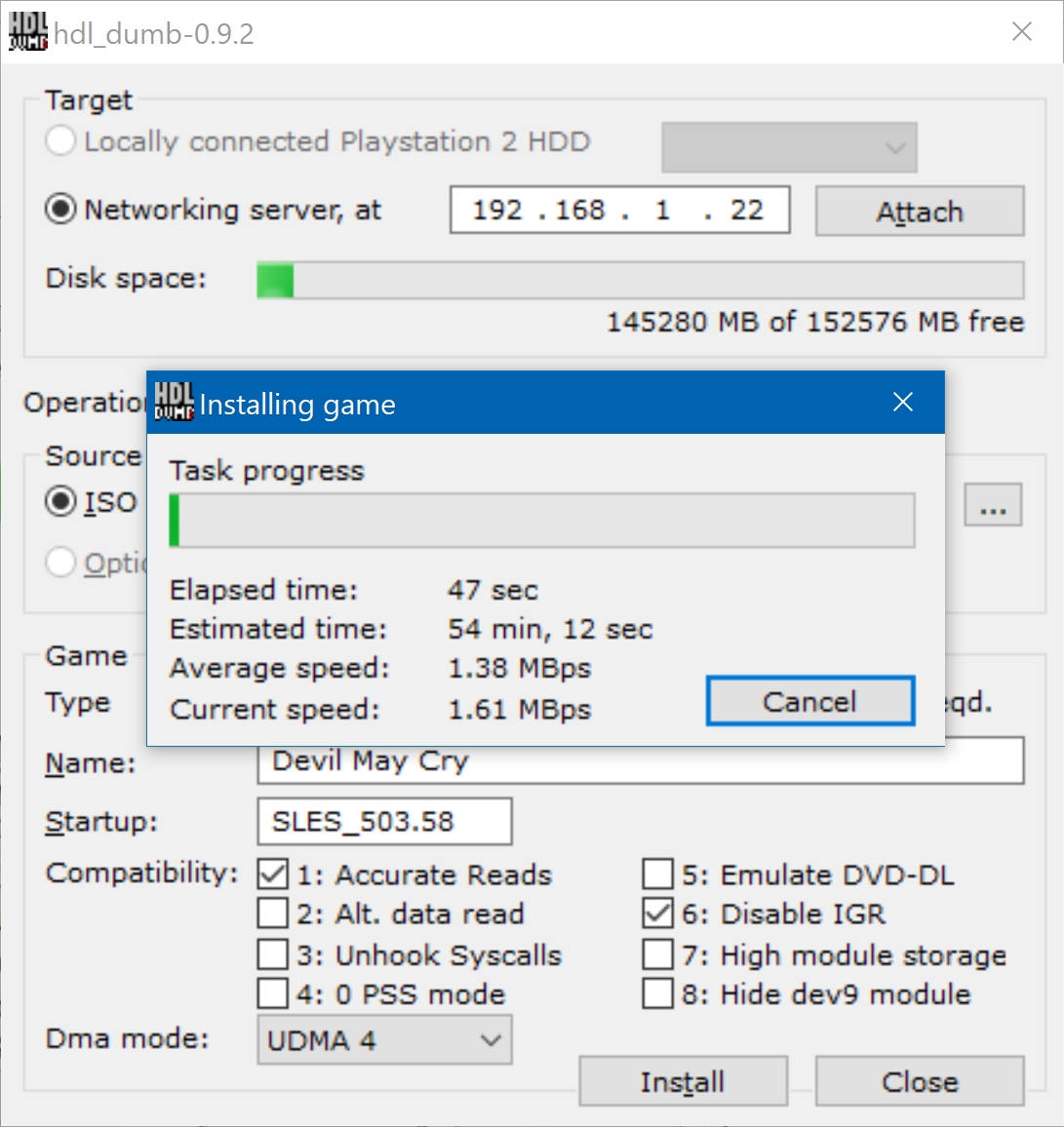The height and width of the screenshot is (1127, 1064).
Task: Close the Installing game dialog
Action: [x=903, y=402]
